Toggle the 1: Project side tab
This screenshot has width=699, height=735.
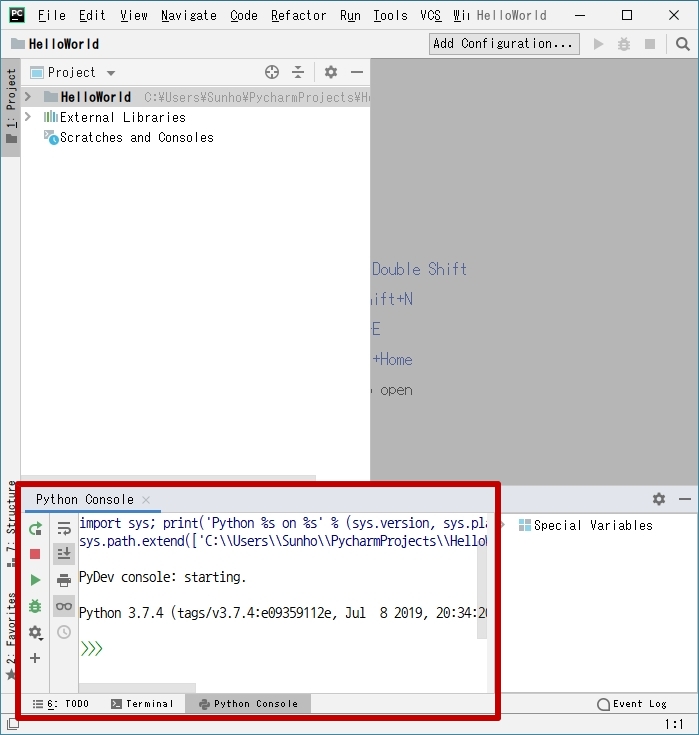pyautogui.click(x=11, y=106)
